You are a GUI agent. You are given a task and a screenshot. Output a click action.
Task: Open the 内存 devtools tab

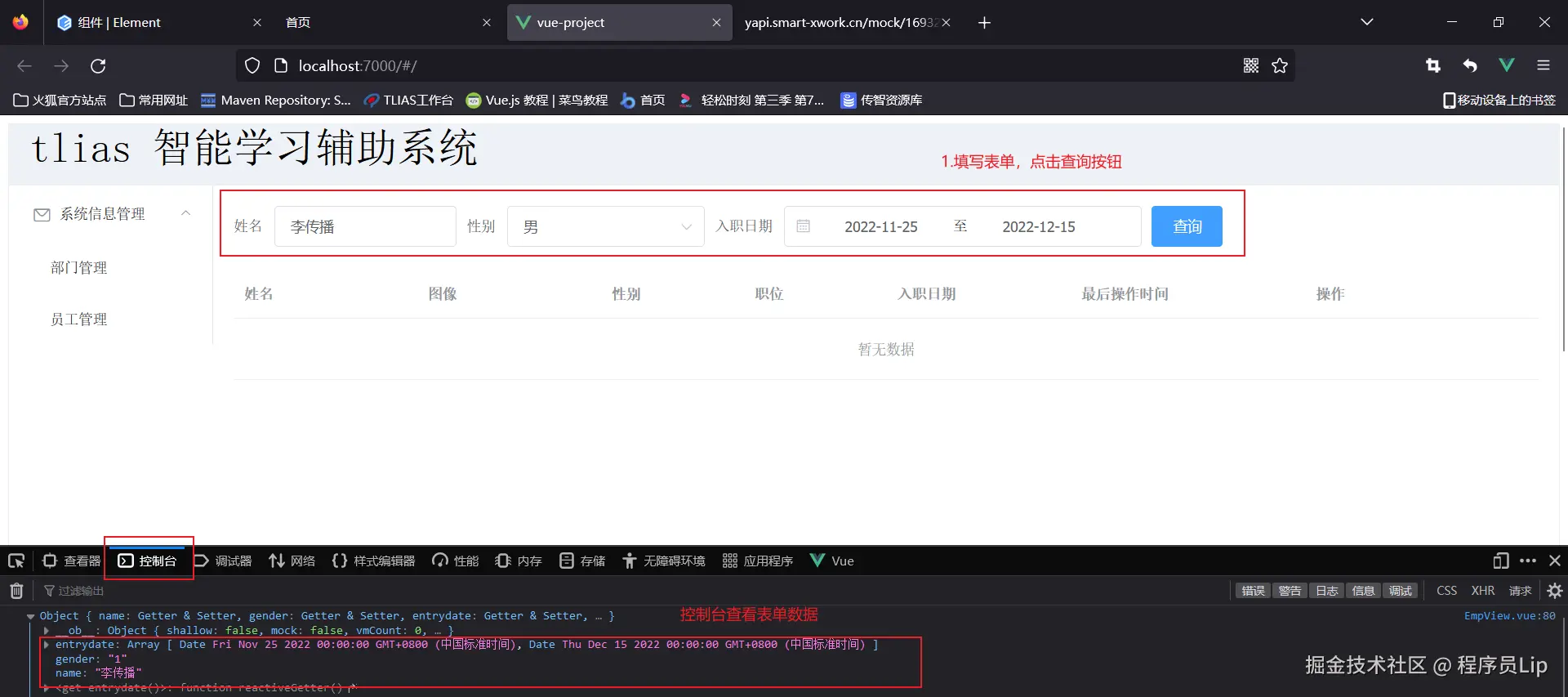[x=519, y=561]
